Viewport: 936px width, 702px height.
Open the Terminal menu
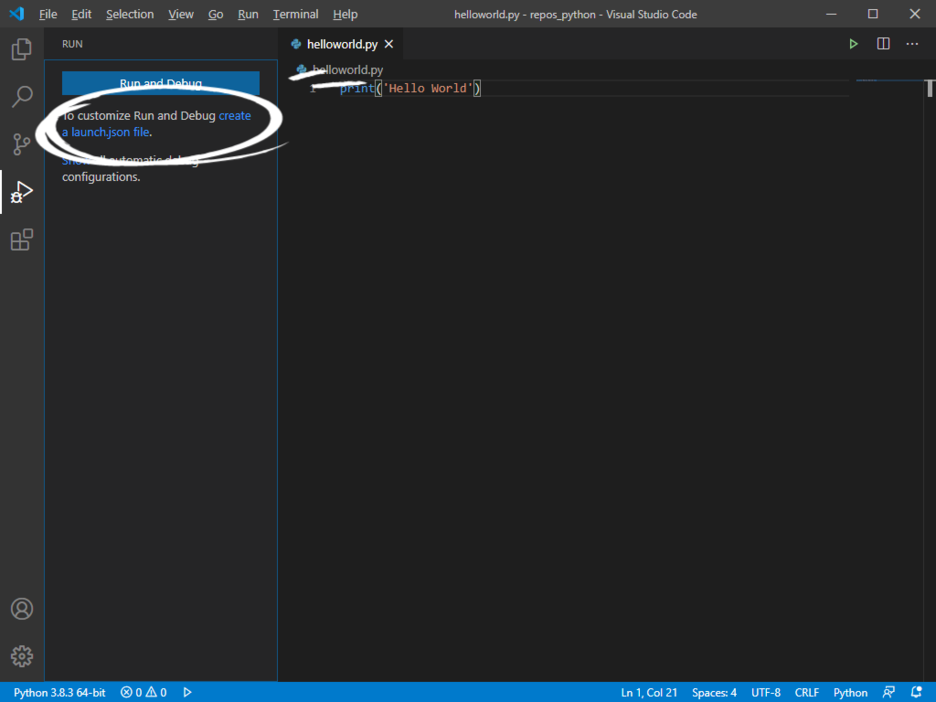(295, 14)
